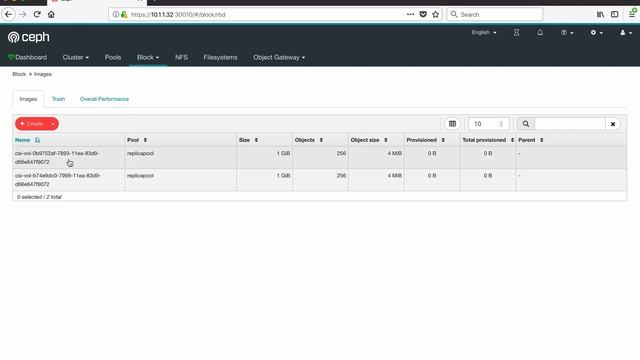Click the Create button
The image size is (640, 360).
tap(32, 124)
